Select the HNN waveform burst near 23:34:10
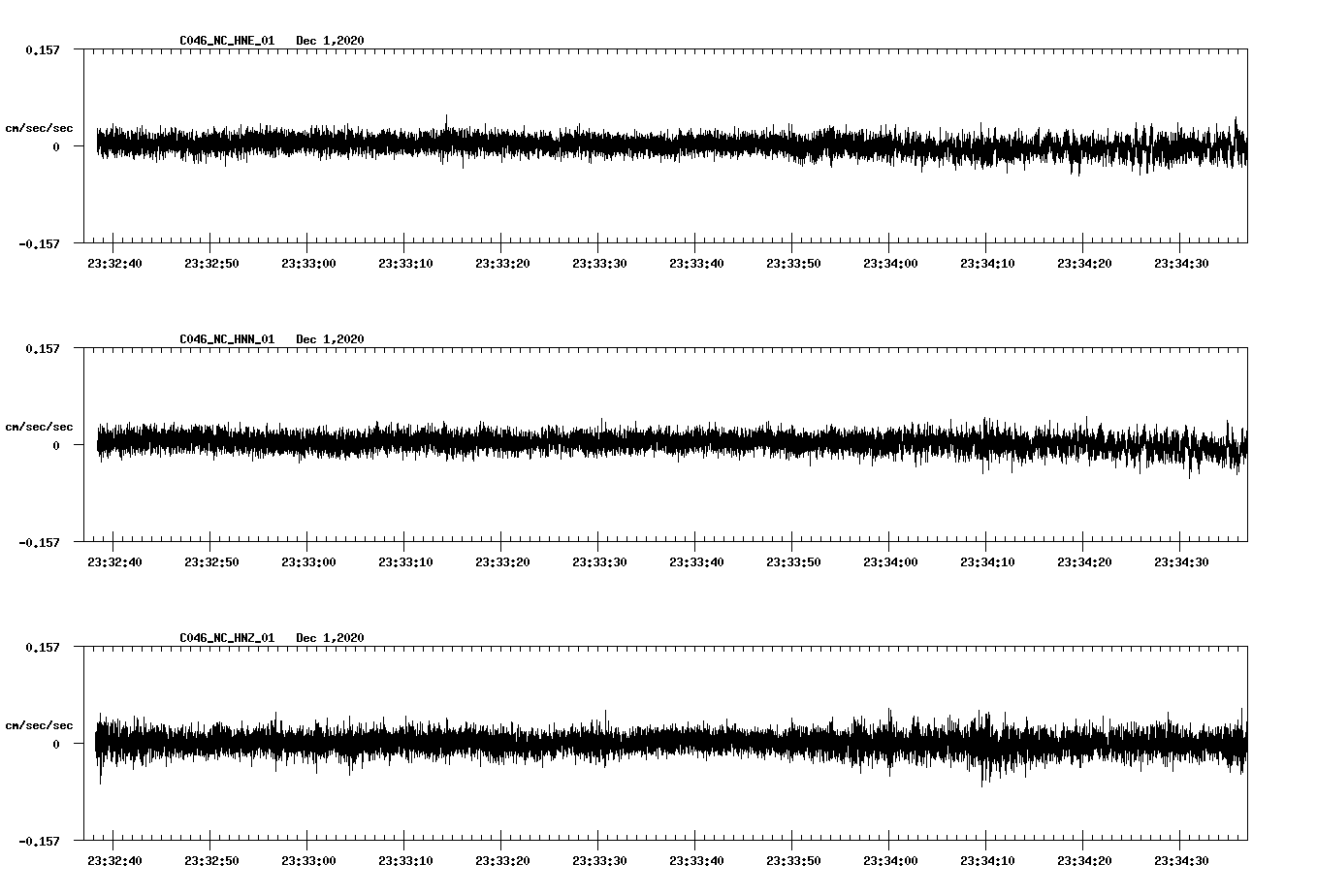 (987, 445)
